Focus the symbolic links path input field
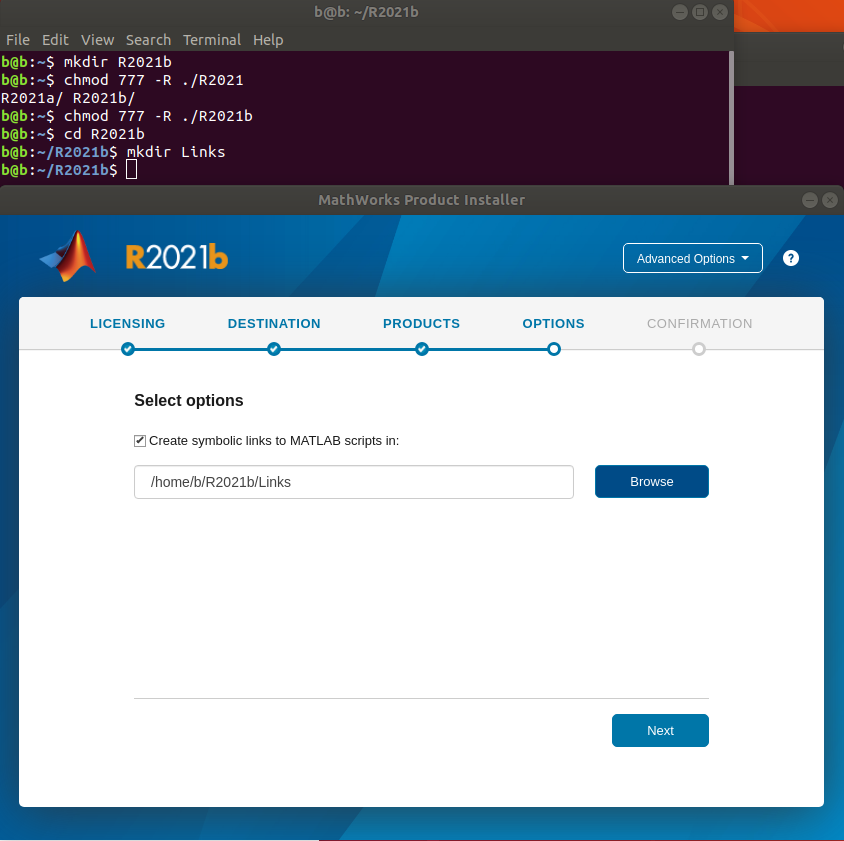Image resolution: width=844 pixels, height=841 pixels. 354,482
